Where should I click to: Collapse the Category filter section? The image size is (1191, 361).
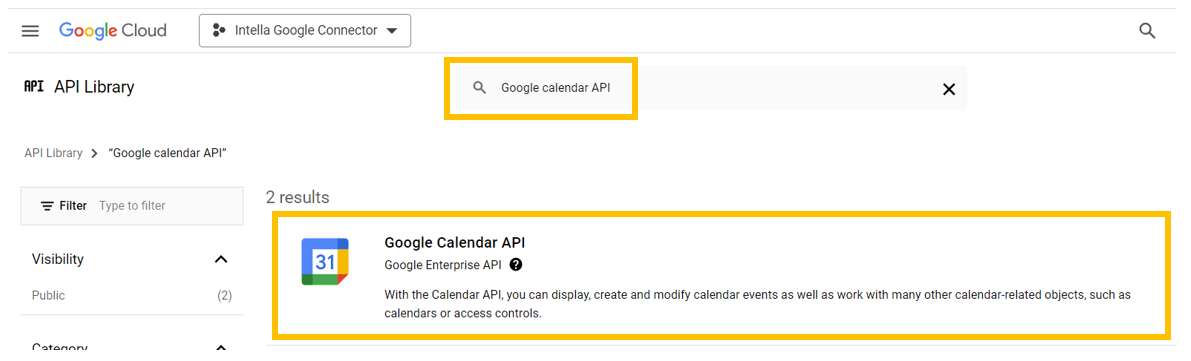[221, 348]
